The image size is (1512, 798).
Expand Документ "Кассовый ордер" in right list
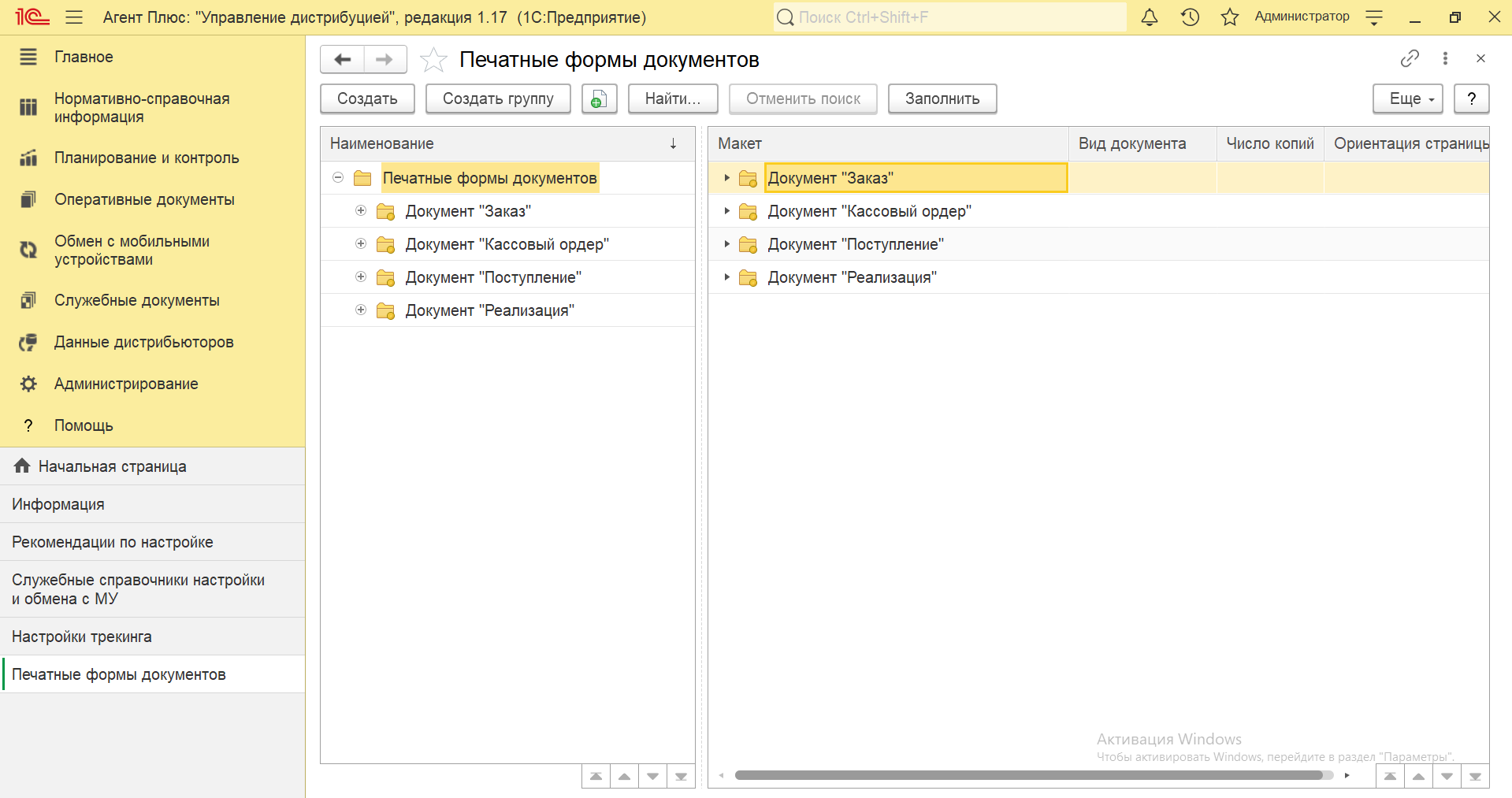(x=726, y=211)
